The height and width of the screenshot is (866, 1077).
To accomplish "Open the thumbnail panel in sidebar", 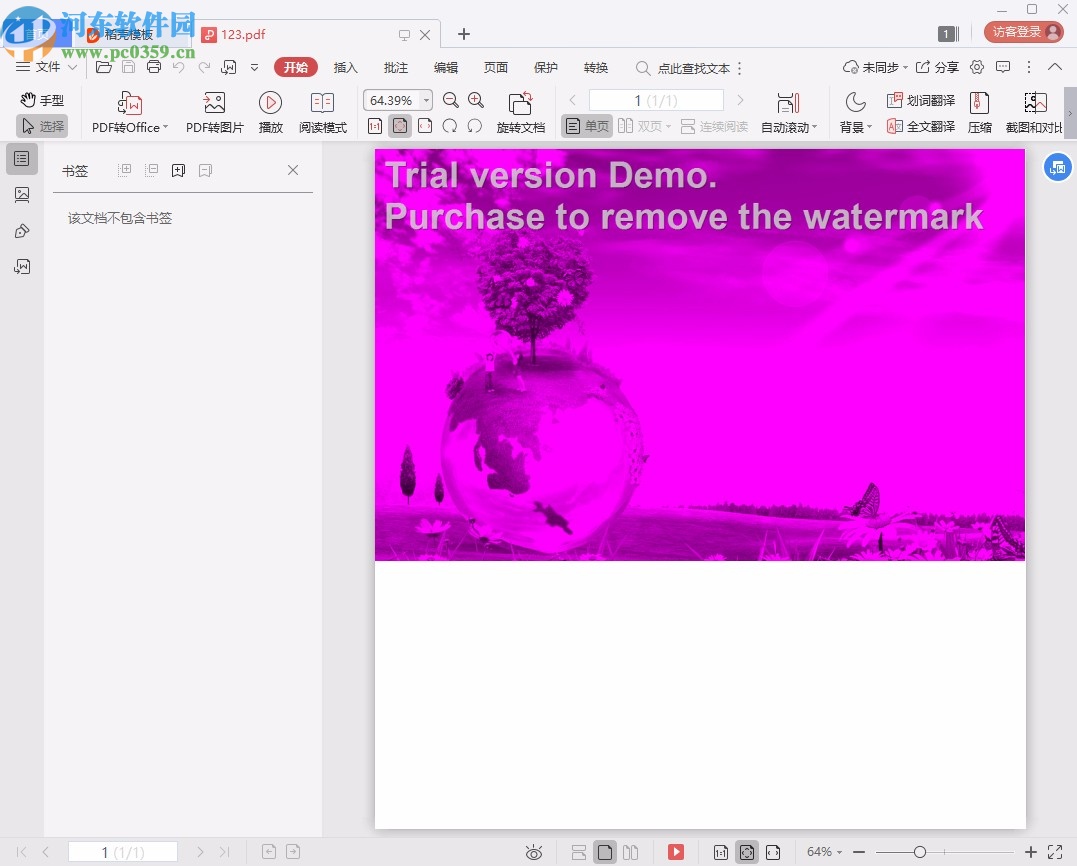I will click(22, 195).
